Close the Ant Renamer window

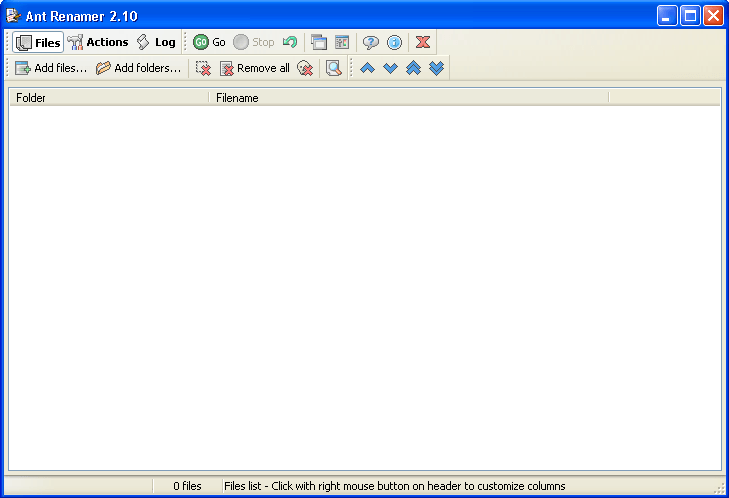click(713, 16)
